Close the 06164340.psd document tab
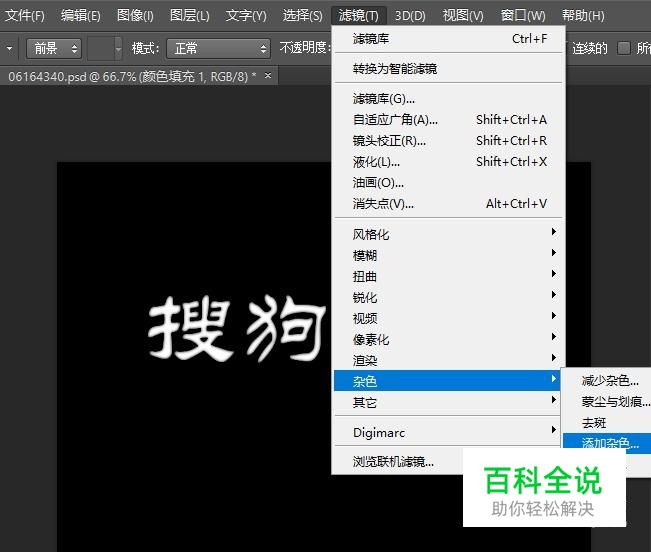The image size is (651, 552). pyautogui.click(x=268, y=76)
